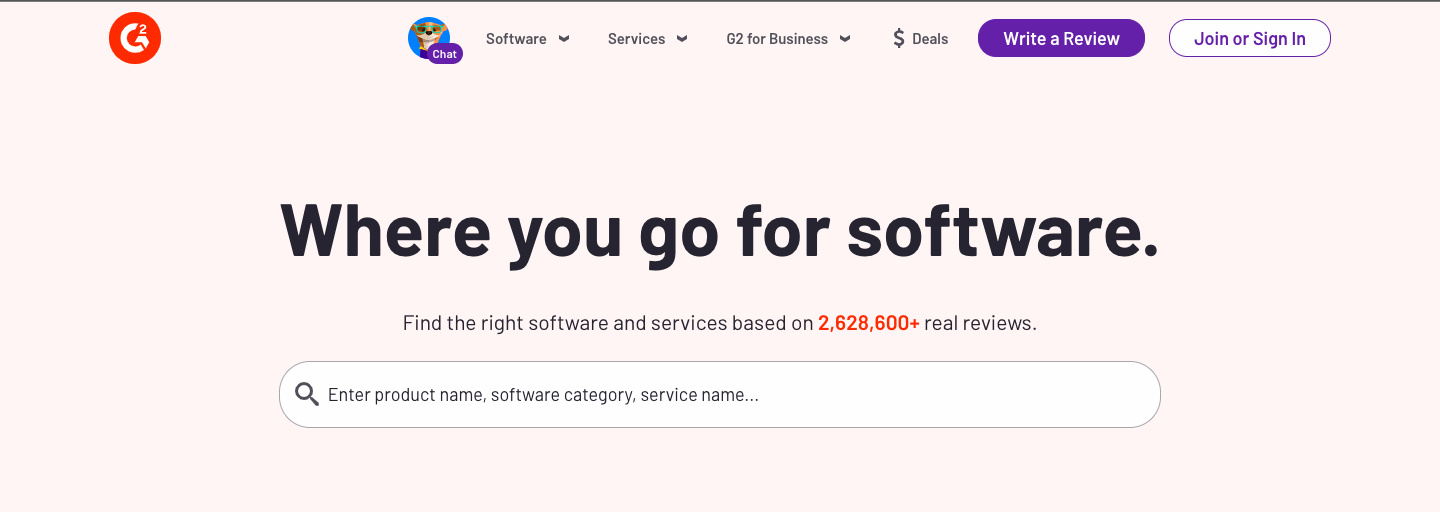Image resolution: width=1440 pixels, height=512 pixels.
Task: Select the G2 for Business menu label
Action: tap(777, 39)
